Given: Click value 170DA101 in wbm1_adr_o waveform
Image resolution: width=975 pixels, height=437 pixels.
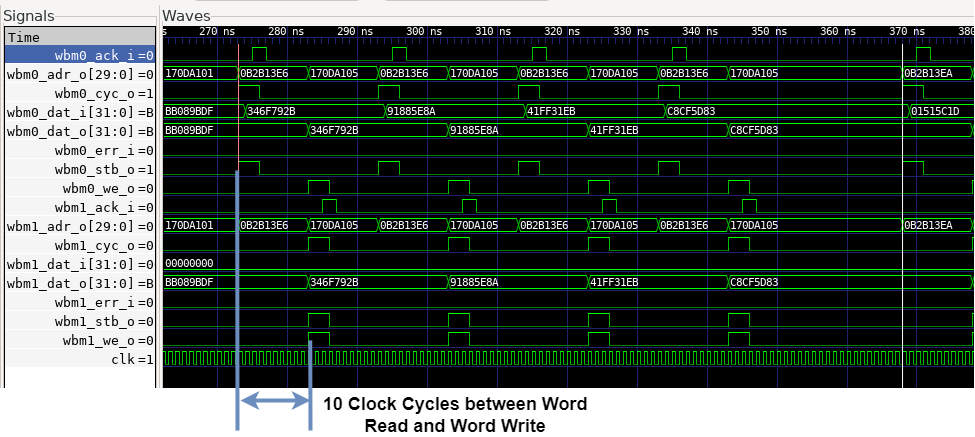Looking at the screenshot, I should 190,225.
